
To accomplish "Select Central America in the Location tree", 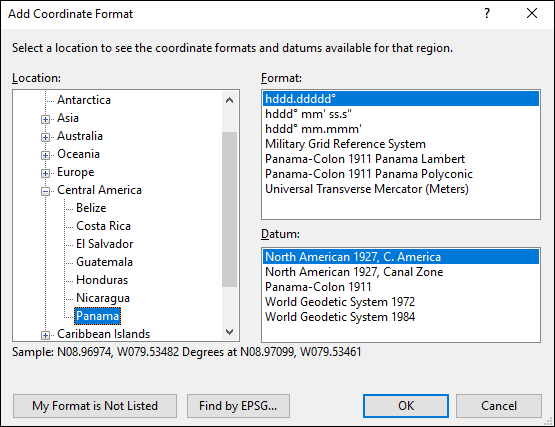I will (x=99, y=190).
